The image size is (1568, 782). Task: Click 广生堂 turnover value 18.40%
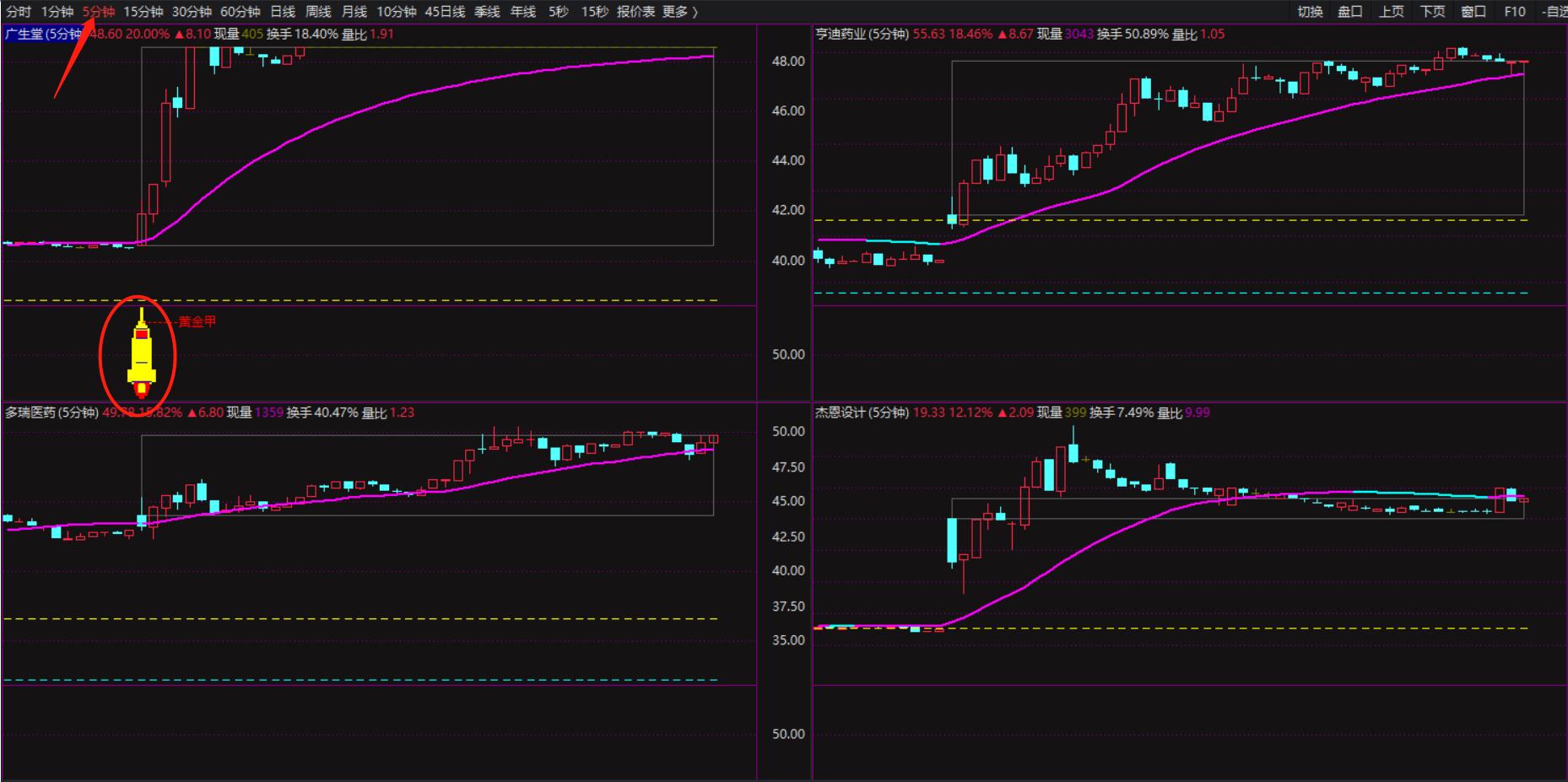pos(316,34)
